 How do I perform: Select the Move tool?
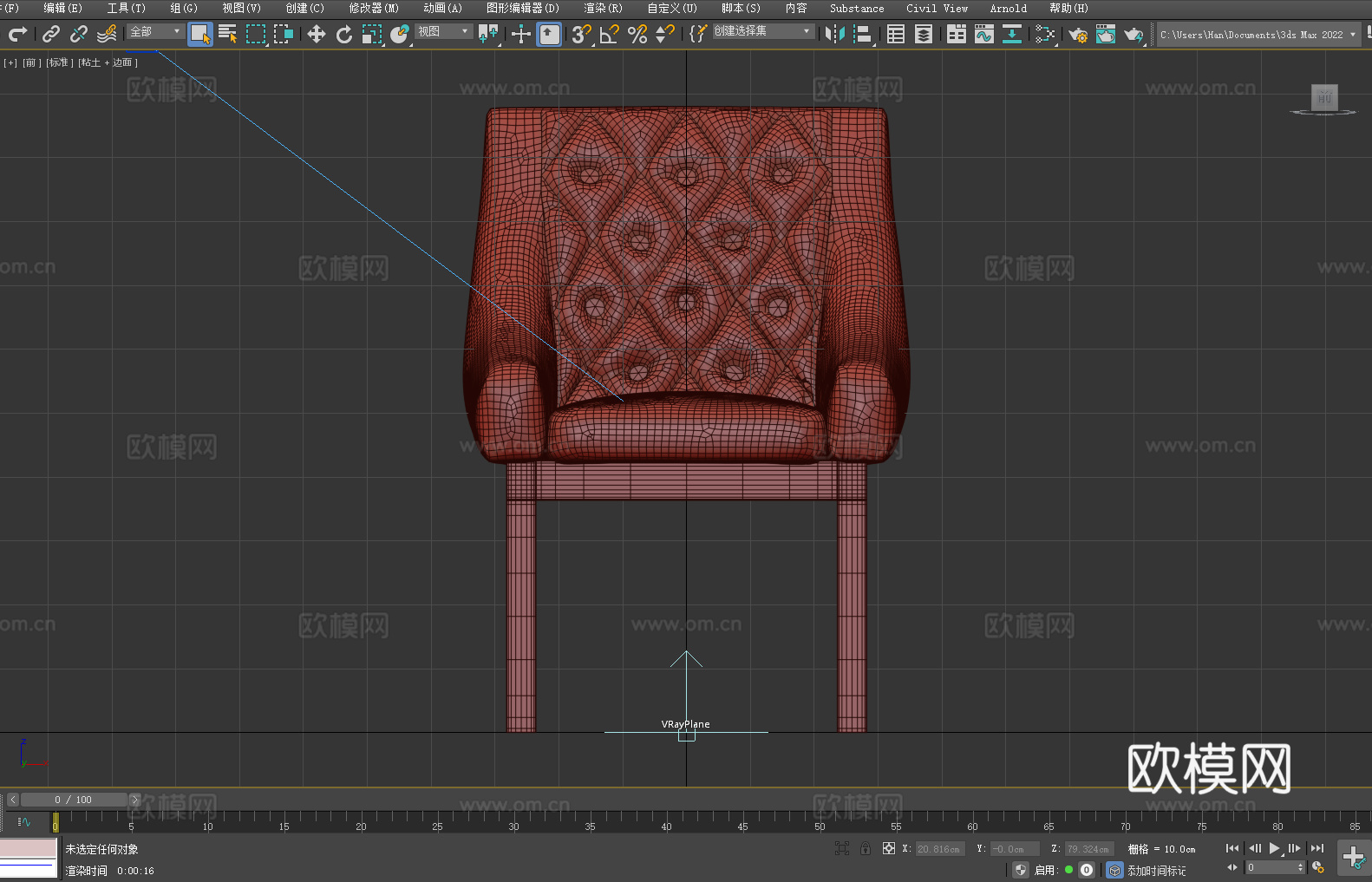pyautogui.click(x=317, y=34)
